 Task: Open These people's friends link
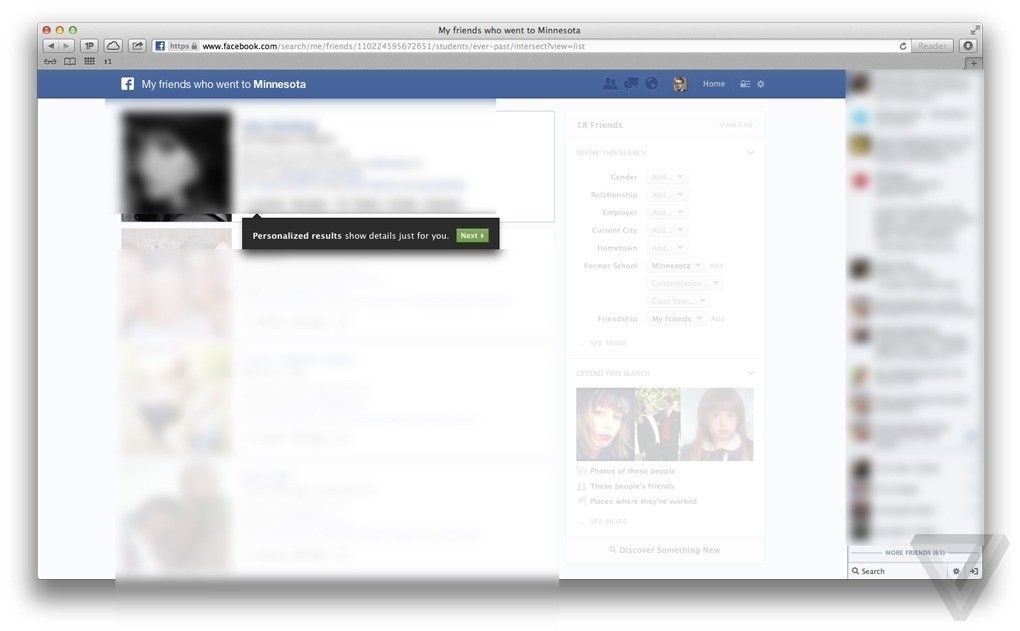point(632,486)
